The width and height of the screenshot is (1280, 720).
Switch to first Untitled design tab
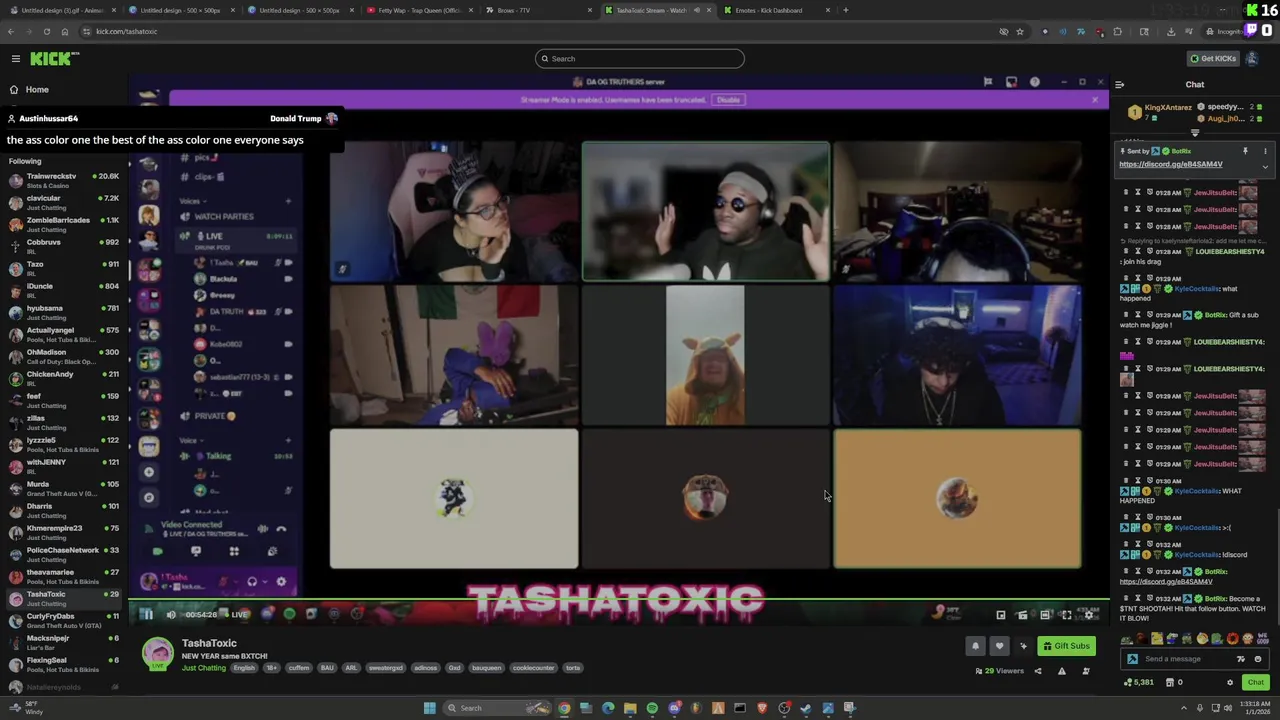coord(62,10)
